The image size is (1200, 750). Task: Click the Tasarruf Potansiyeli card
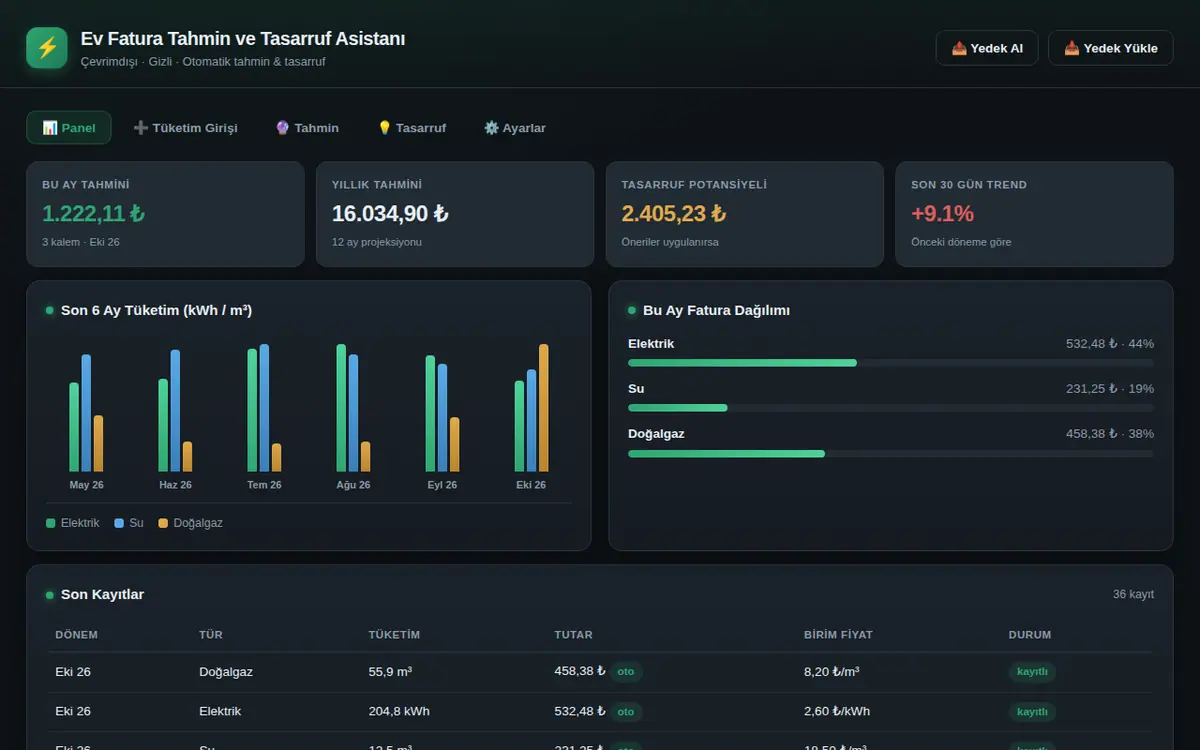point(745,214)
